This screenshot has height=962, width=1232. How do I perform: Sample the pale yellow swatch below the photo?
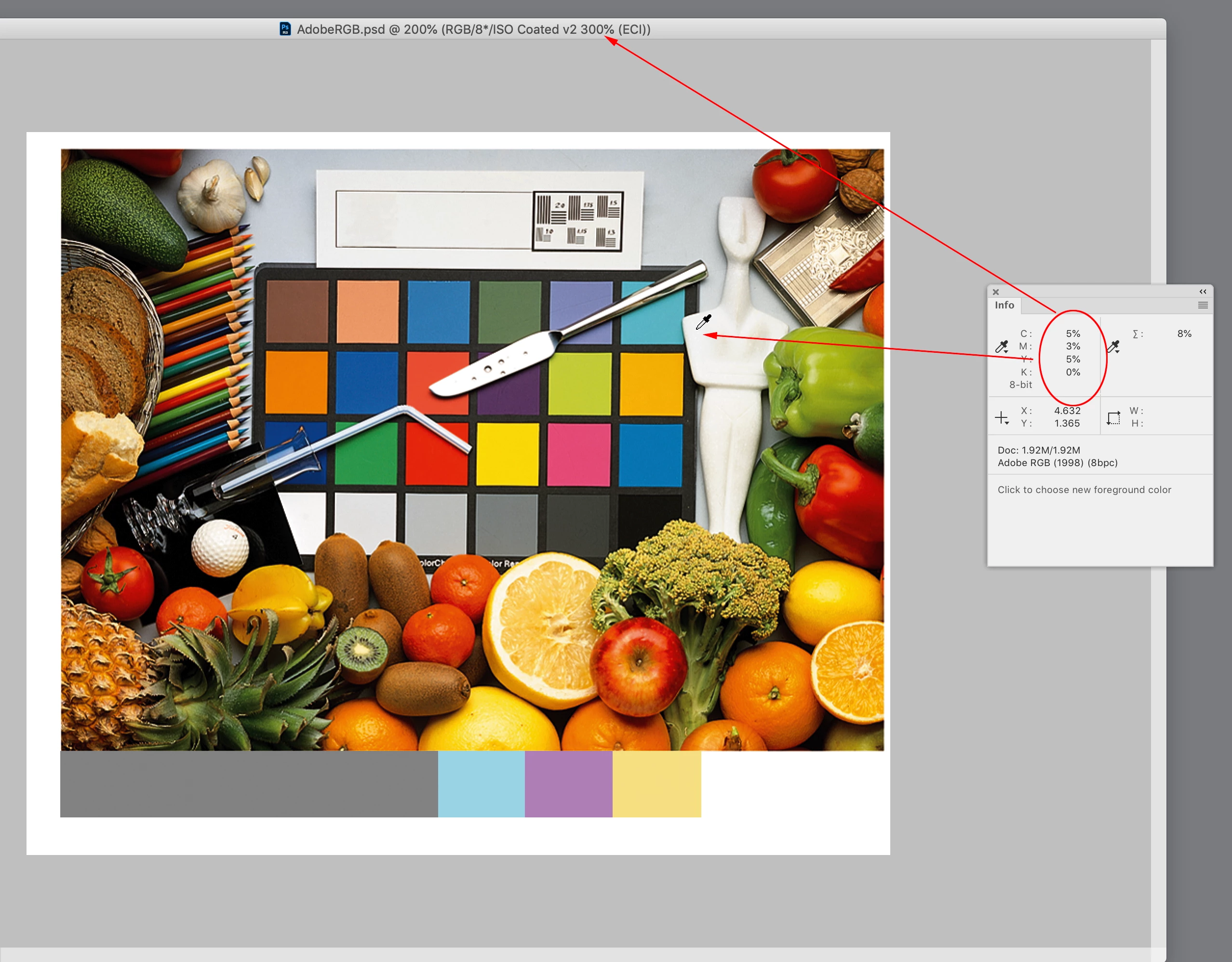tap(656, 784)
